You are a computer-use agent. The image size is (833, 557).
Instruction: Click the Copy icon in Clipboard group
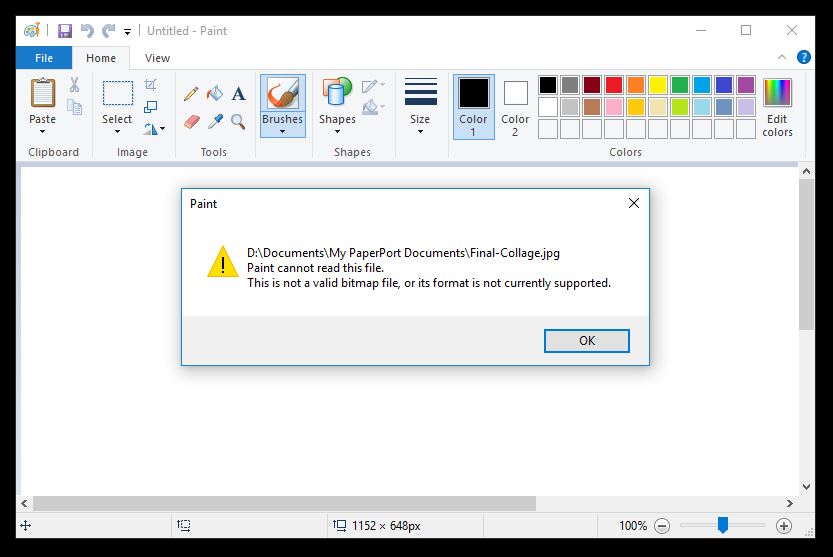(74, 107)
